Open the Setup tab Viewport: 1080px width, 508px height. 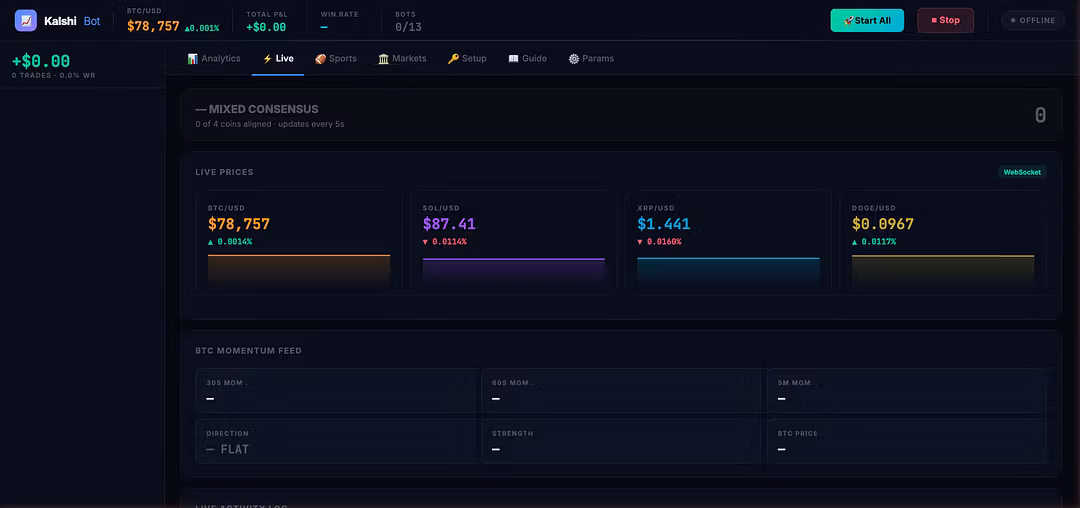[467, 59]
